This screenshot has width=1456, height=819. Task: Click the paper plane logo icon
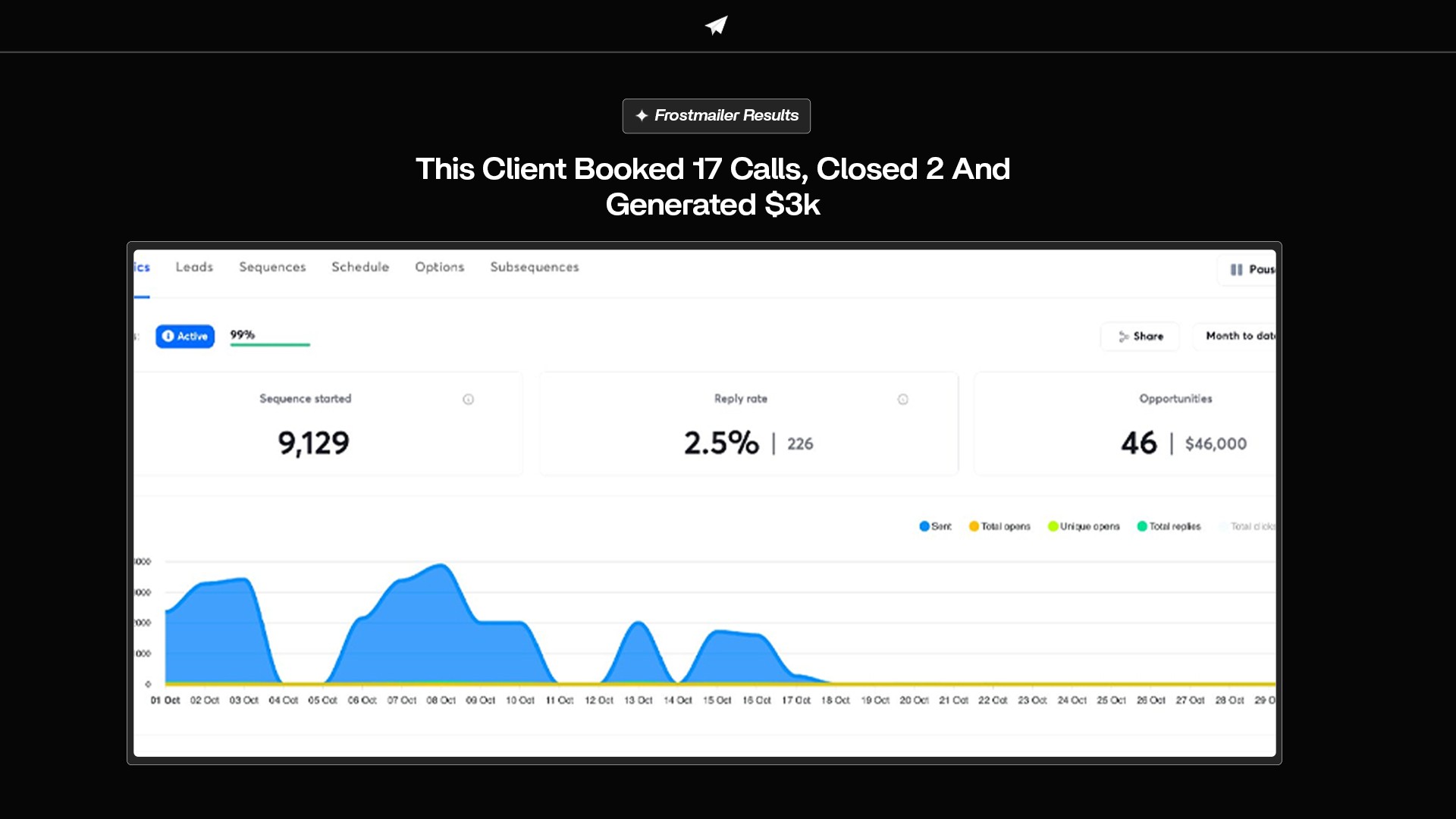point(716,25)
